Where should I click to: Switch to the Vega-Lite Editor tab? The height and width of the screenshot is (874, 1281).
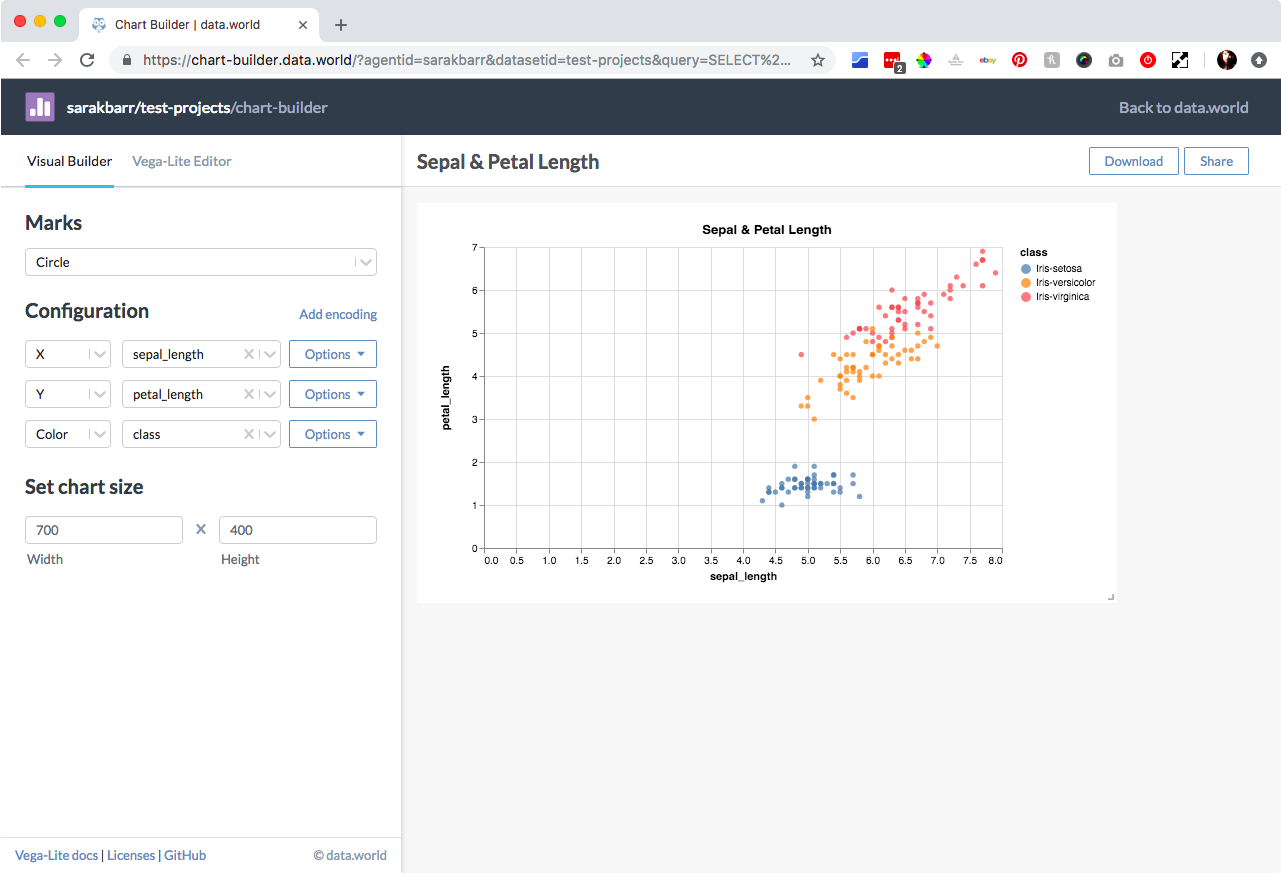(x=181, y=161)
